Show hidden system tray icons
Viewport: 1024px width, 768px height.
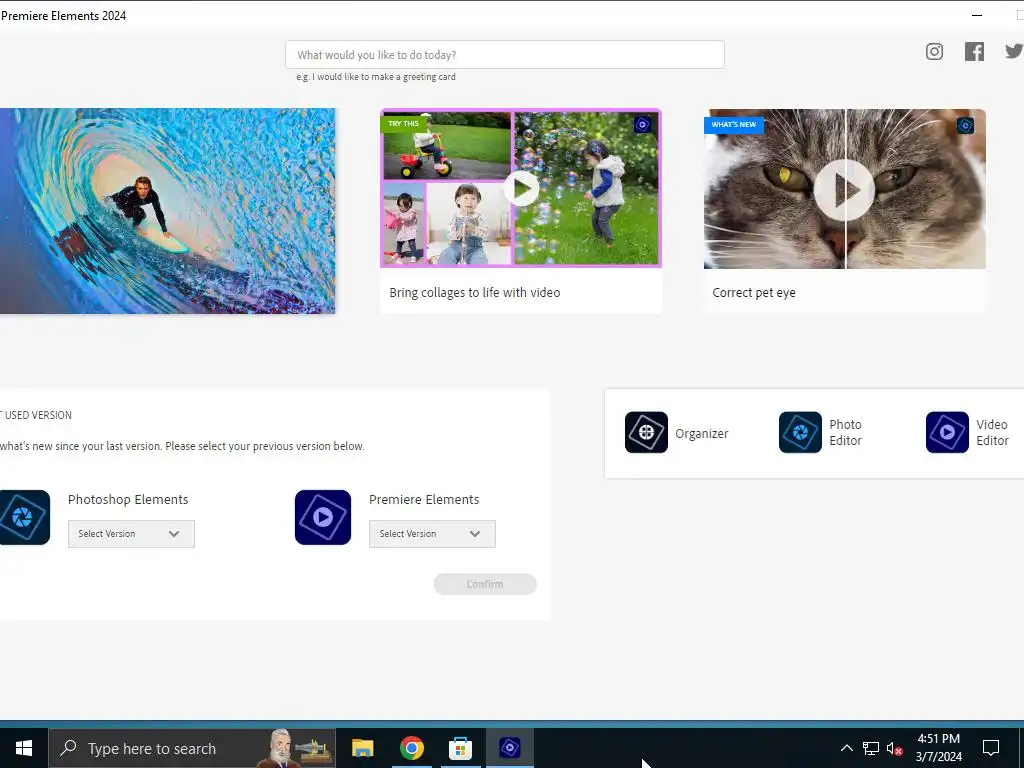click(x=846, y=748)
